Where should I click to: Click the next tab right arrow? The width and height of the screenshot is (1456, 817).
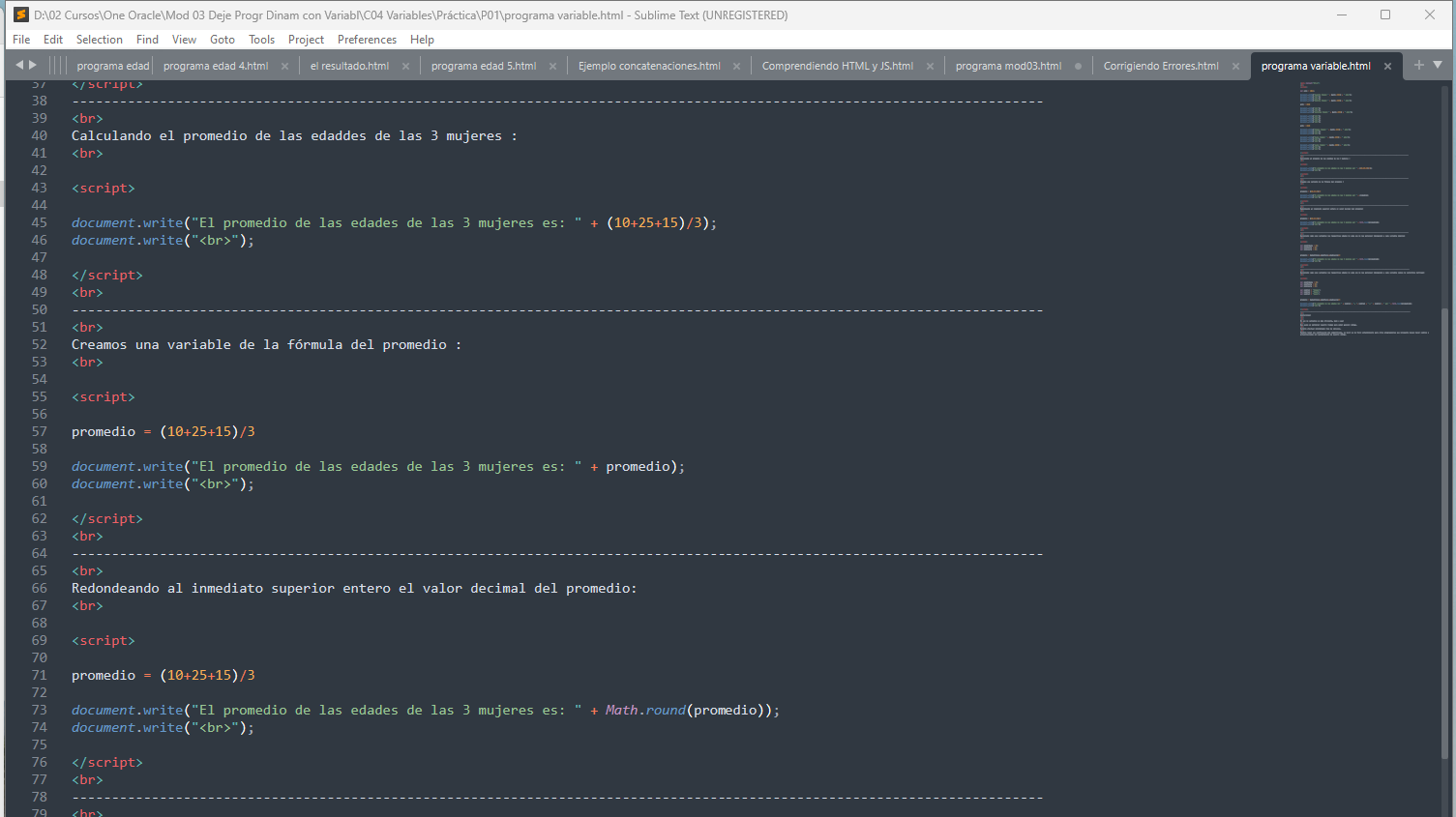pos(33,65)
